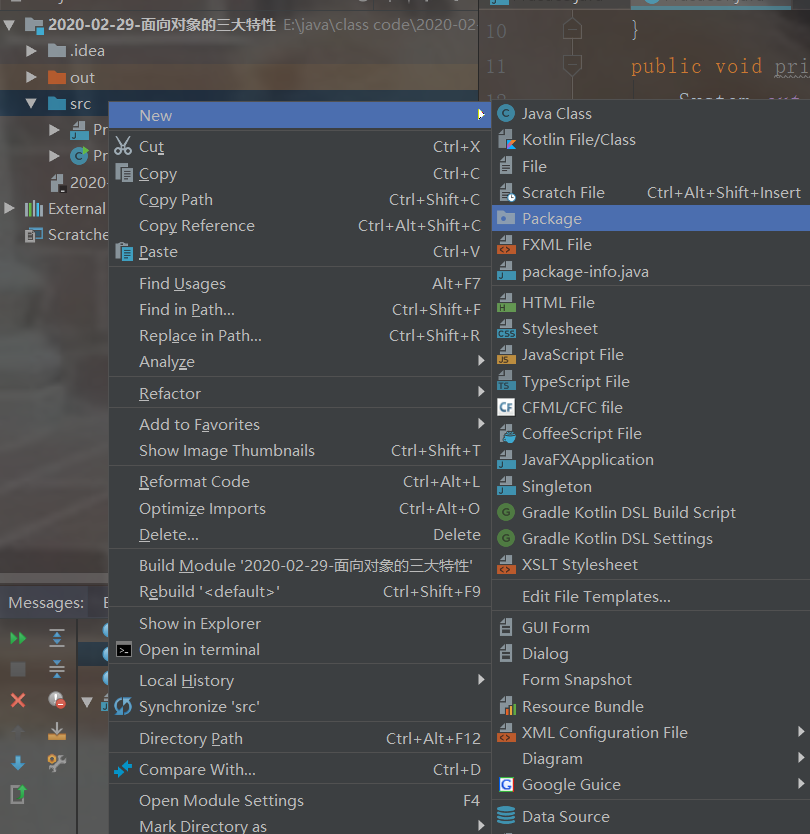Image resolution: width=810 pixels, height=834 pixels.
Task: Click the CFML/CFC file icon
Action: tap(506, 407)
